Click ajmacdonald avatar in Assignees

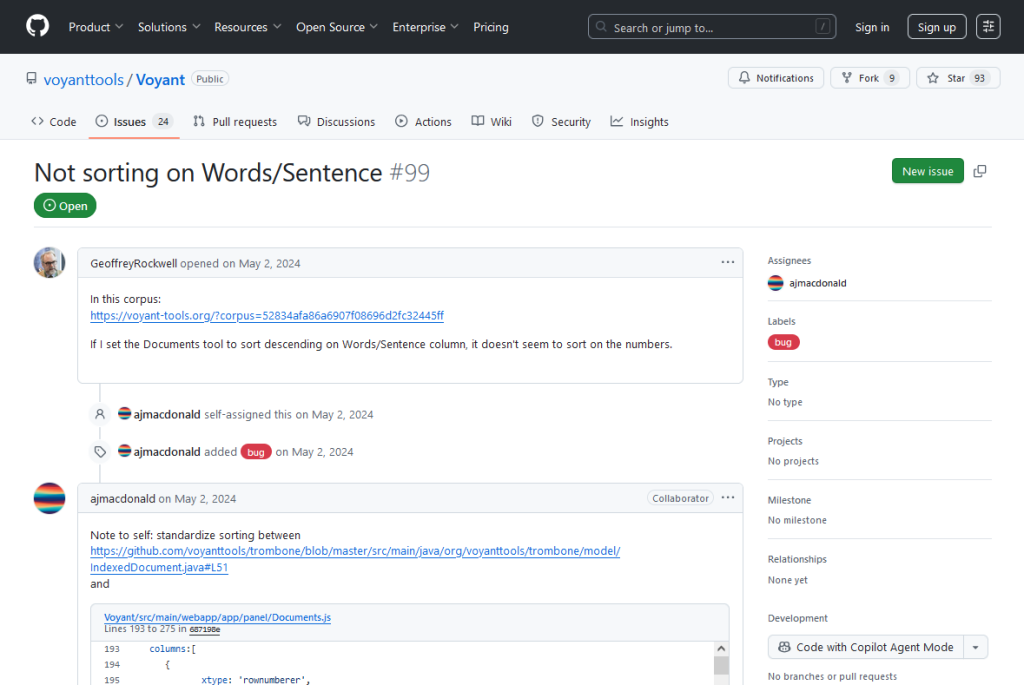click(x=775, y=283)
